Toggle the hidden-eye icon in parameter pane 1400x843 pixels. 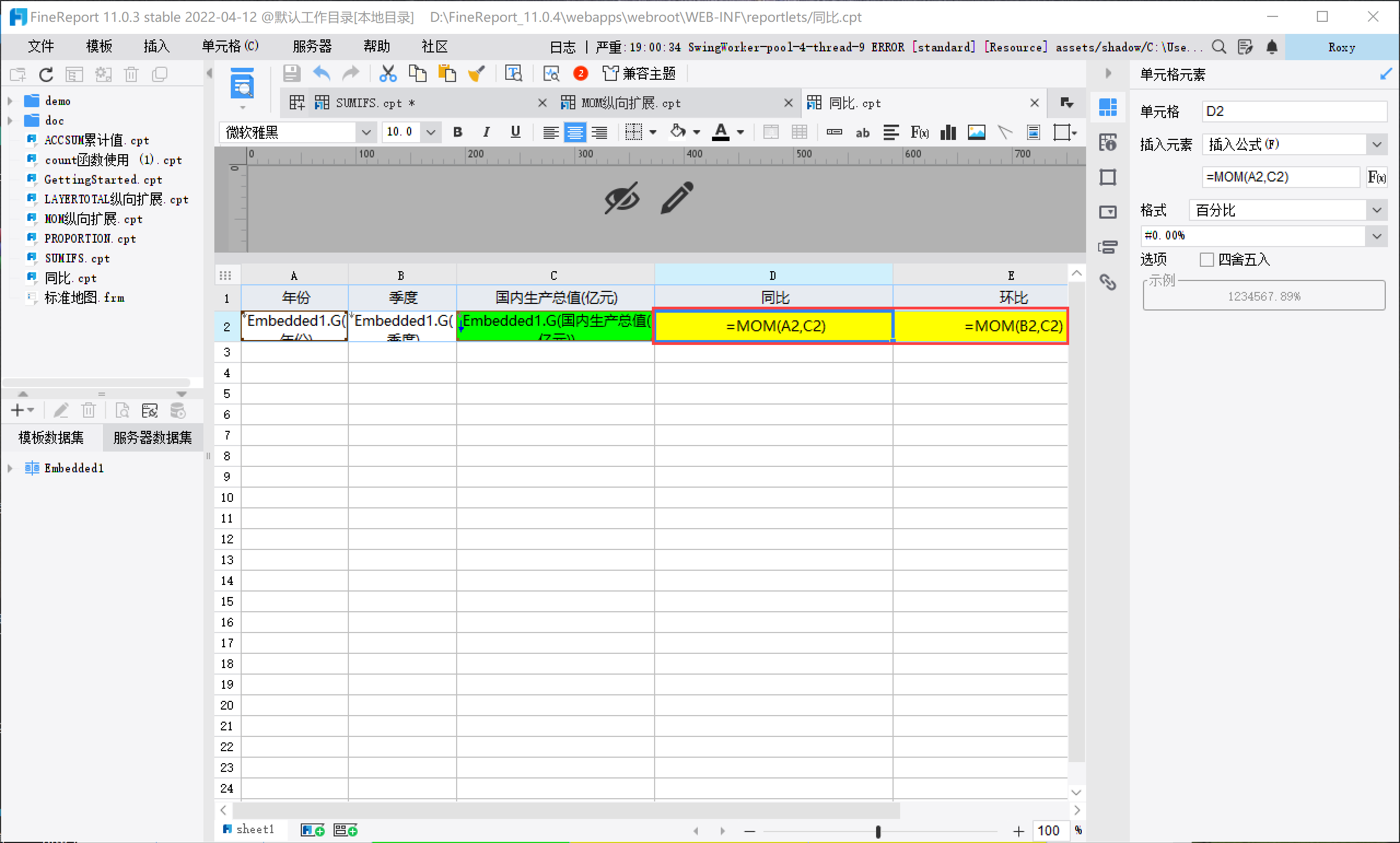(622, 198)
